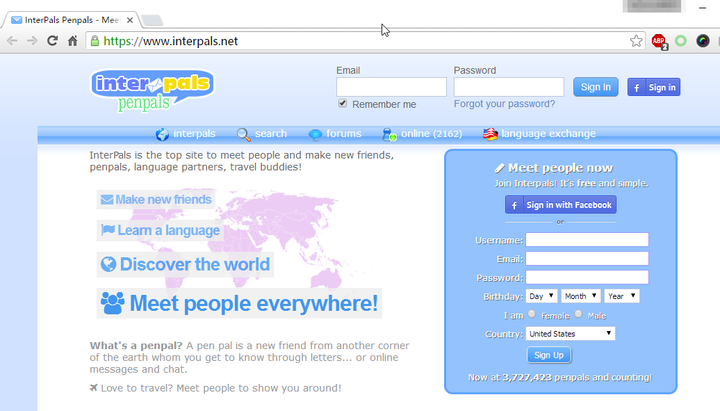
Task: Bookmark this page with star icon
Action: pyautogui.click(x=636, y=41)
